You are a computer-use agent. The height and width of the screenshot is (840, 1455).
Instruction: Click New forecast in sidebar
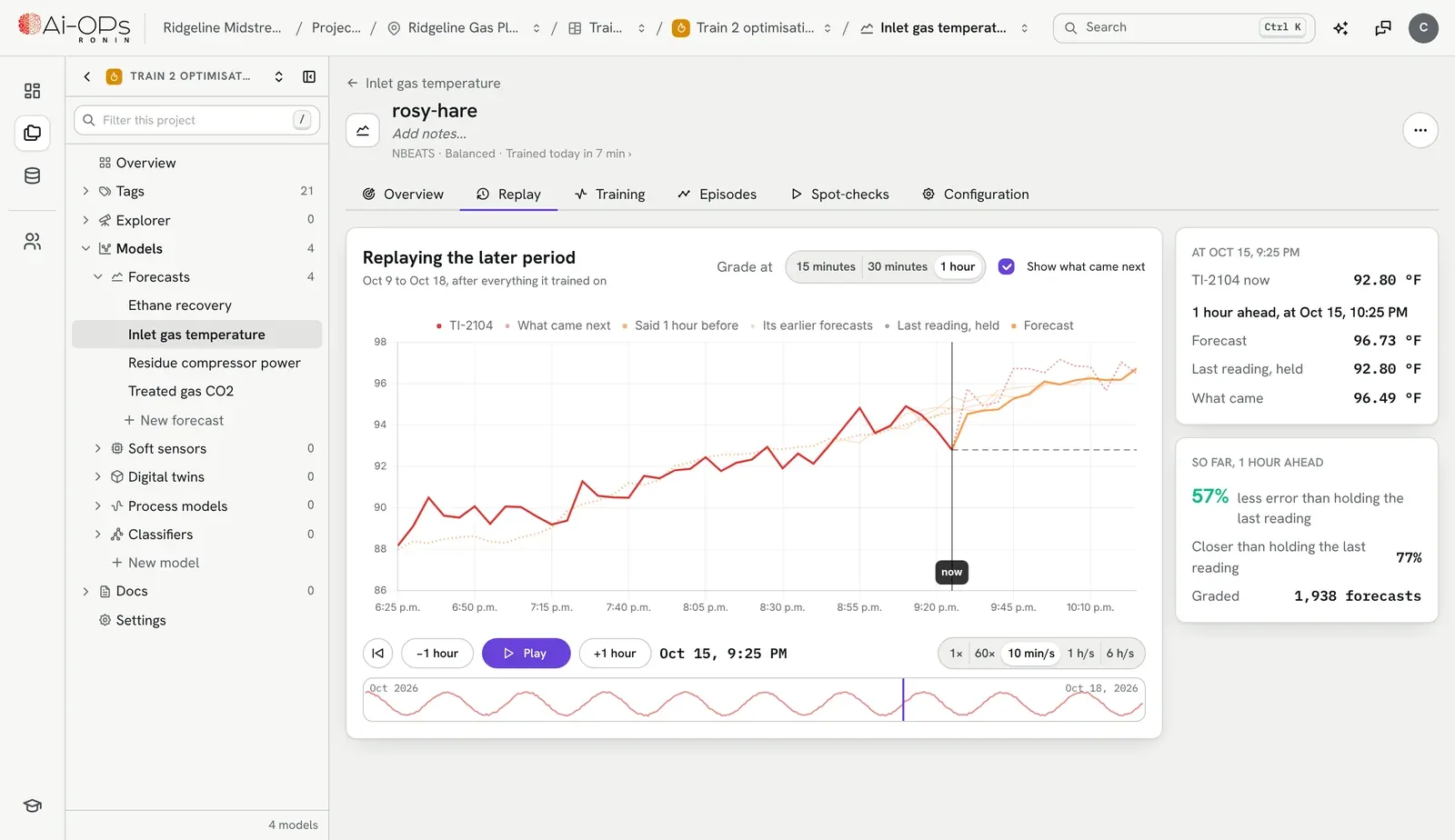coord(174,420)
